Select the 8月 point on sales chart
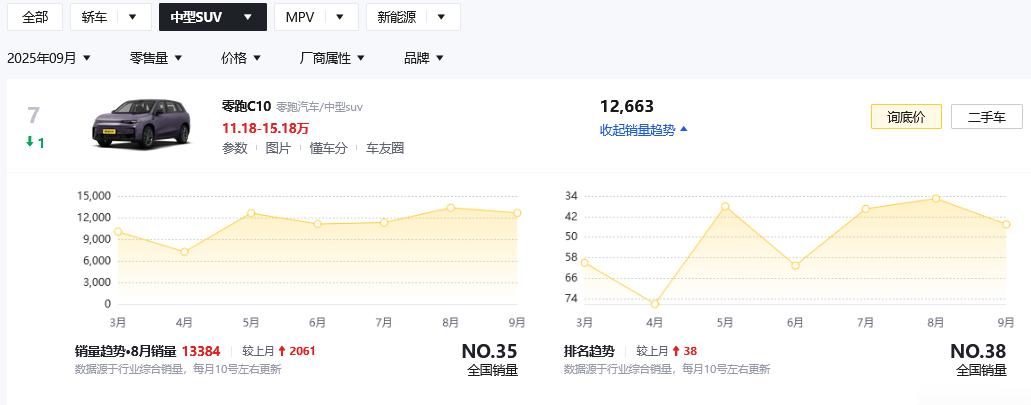Screen dimensions: 1031x405 (x=450, y=208)
